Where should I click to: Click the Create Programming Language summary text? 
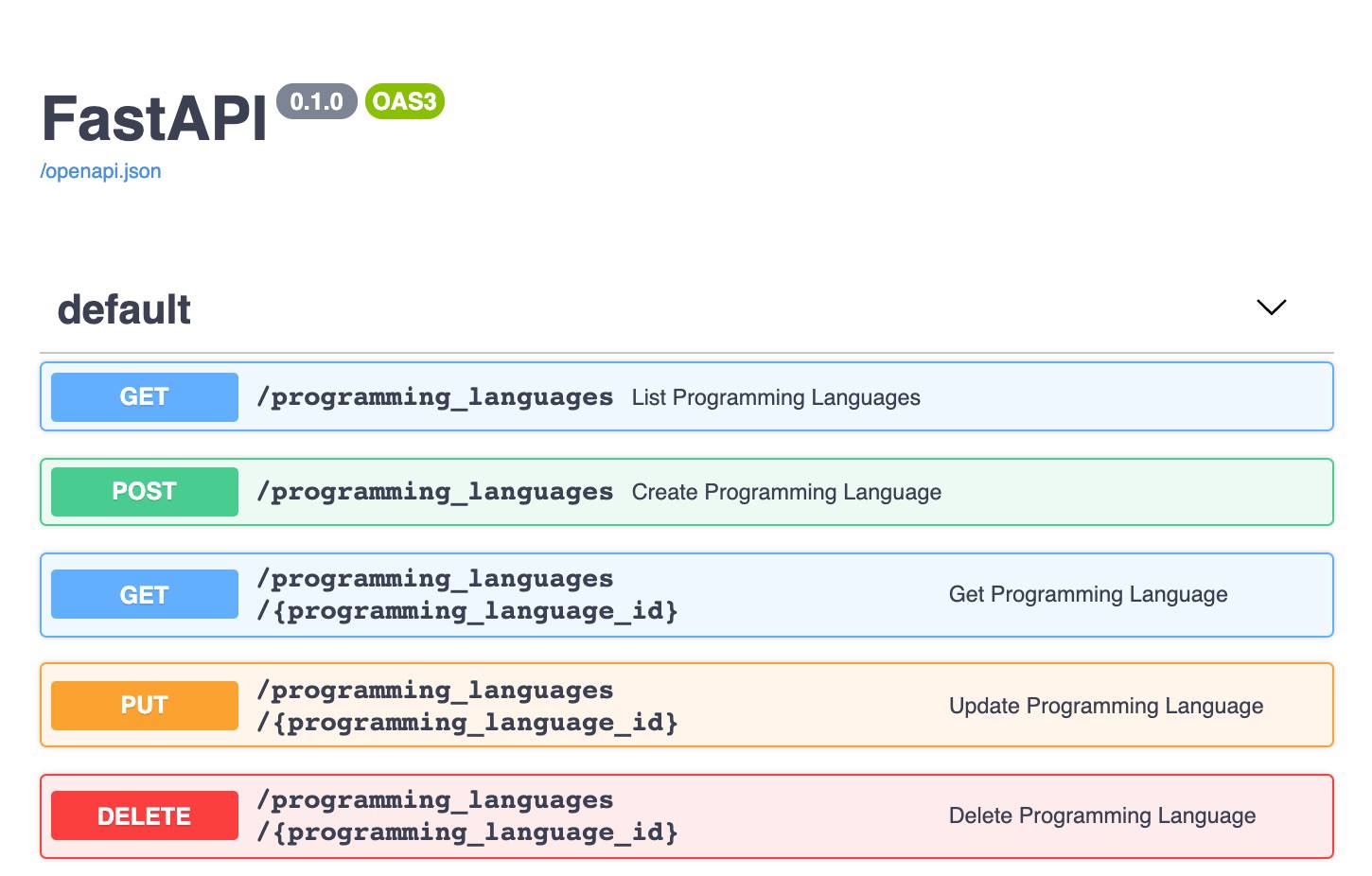point(786,491)
